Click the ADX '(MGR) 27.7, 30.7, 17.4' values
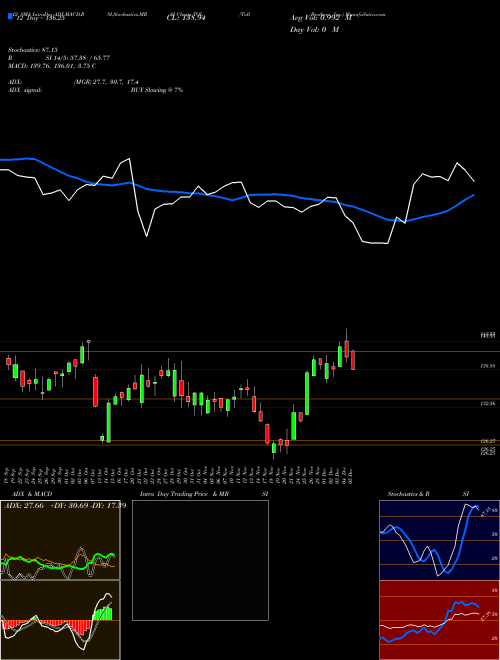 106,82
